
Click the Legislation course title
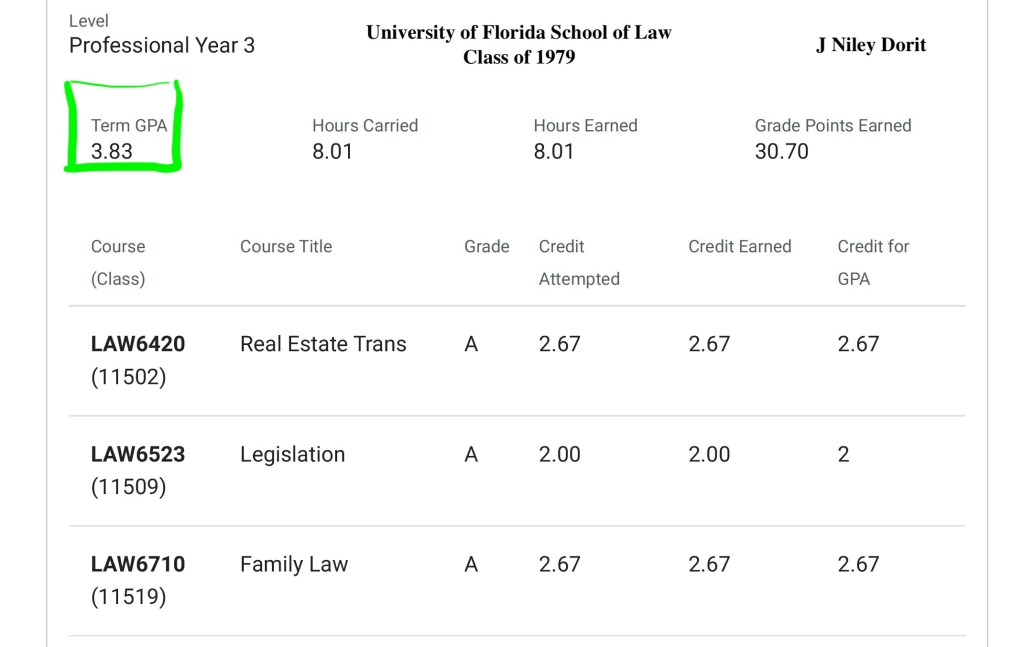pyautogui.click(x=292, y=454)
